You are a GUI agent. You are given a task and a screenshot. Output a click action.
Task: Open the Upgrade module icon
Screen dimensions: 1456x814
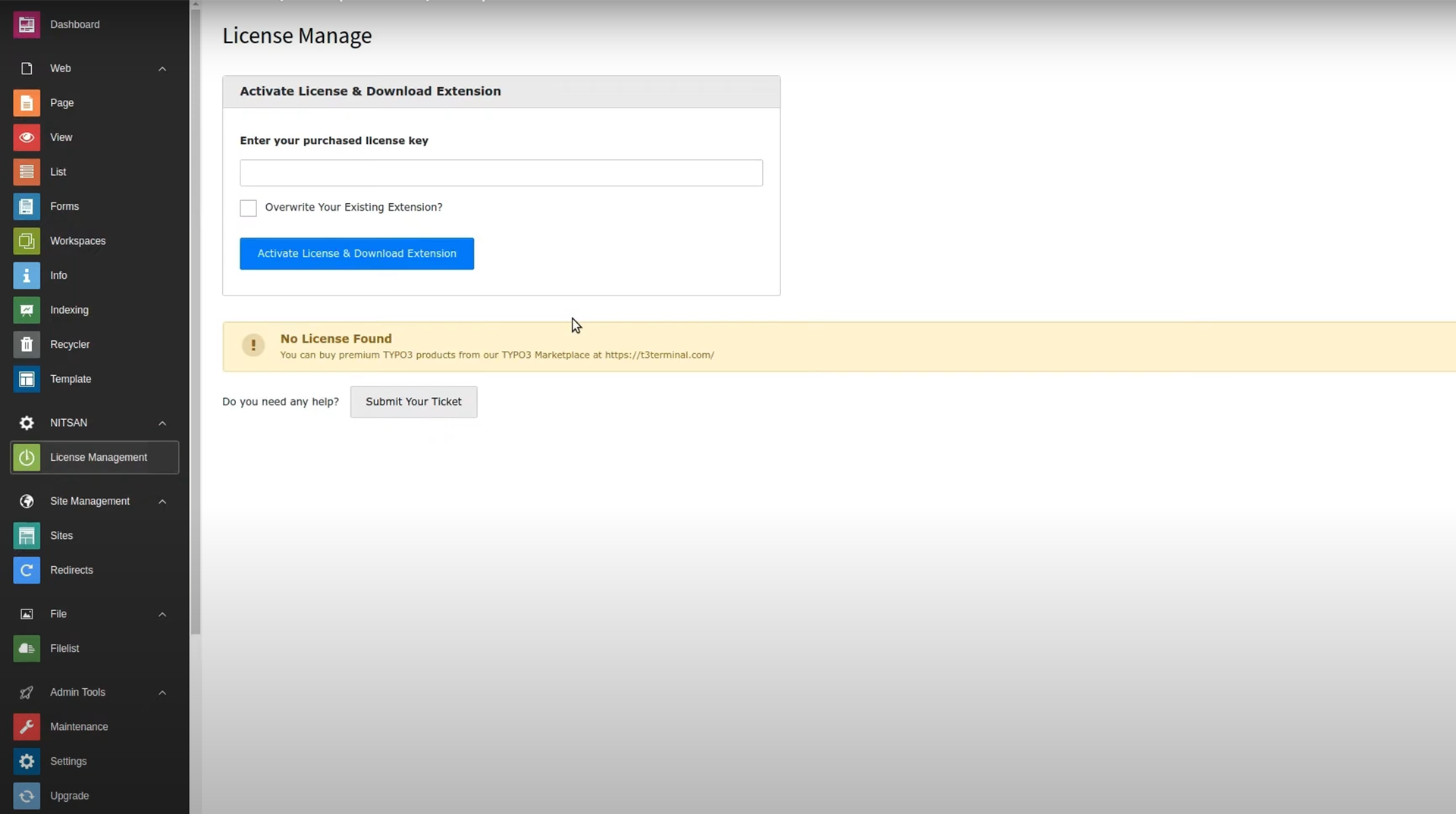(27, 796)
